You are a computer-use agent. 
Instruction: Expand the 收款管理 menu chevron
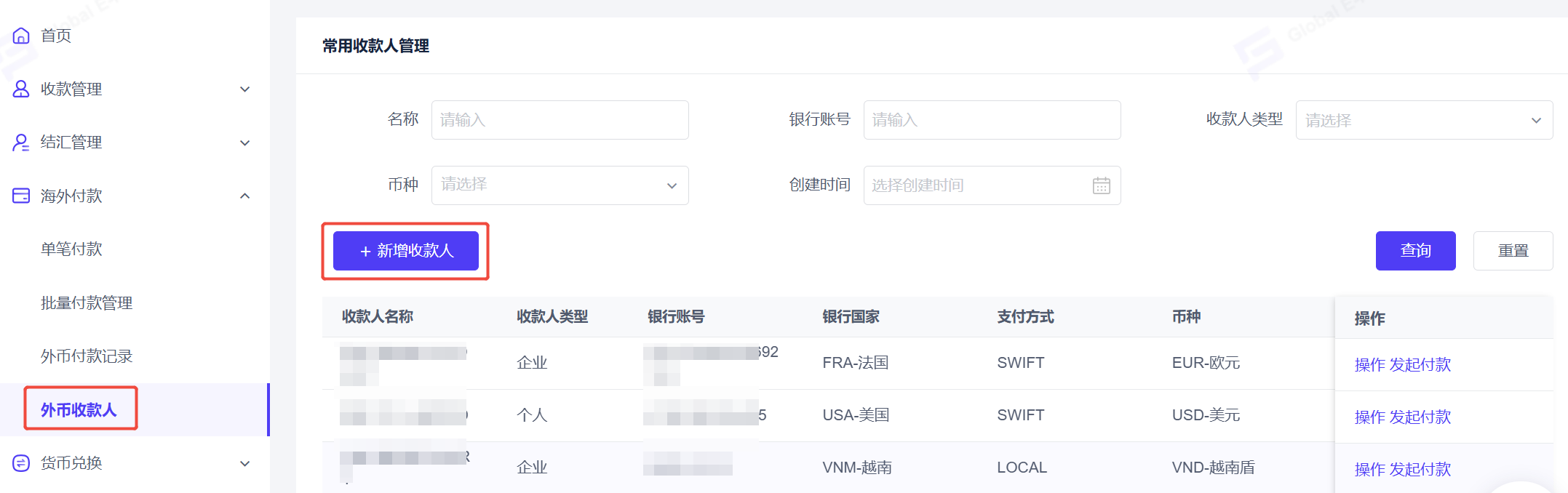[245, 89]
